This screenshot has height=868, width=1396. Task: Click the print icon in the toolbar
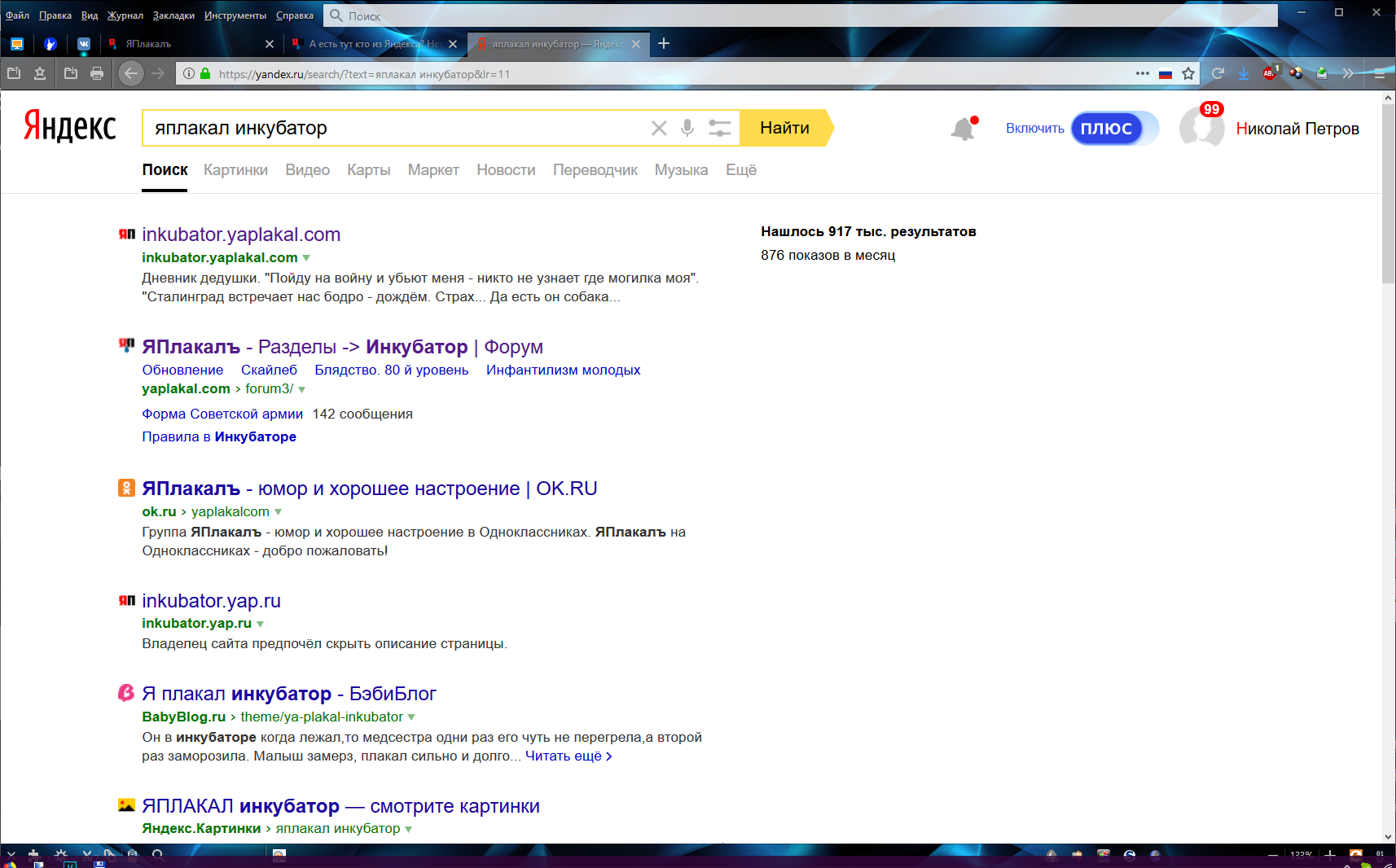coord(97,73)
